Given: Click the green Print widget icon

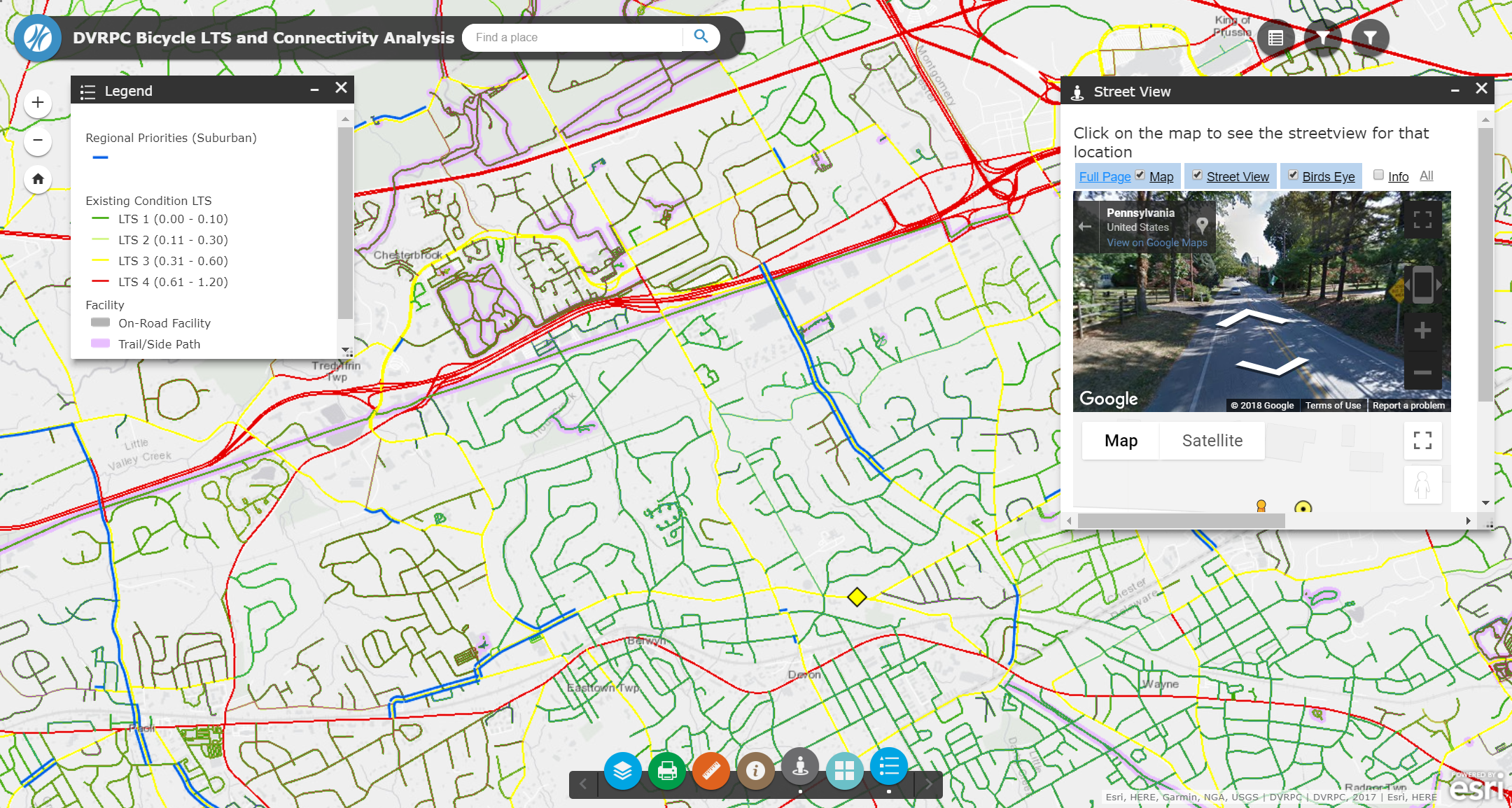Looking at the screenshot, I should tap(666, 770).
